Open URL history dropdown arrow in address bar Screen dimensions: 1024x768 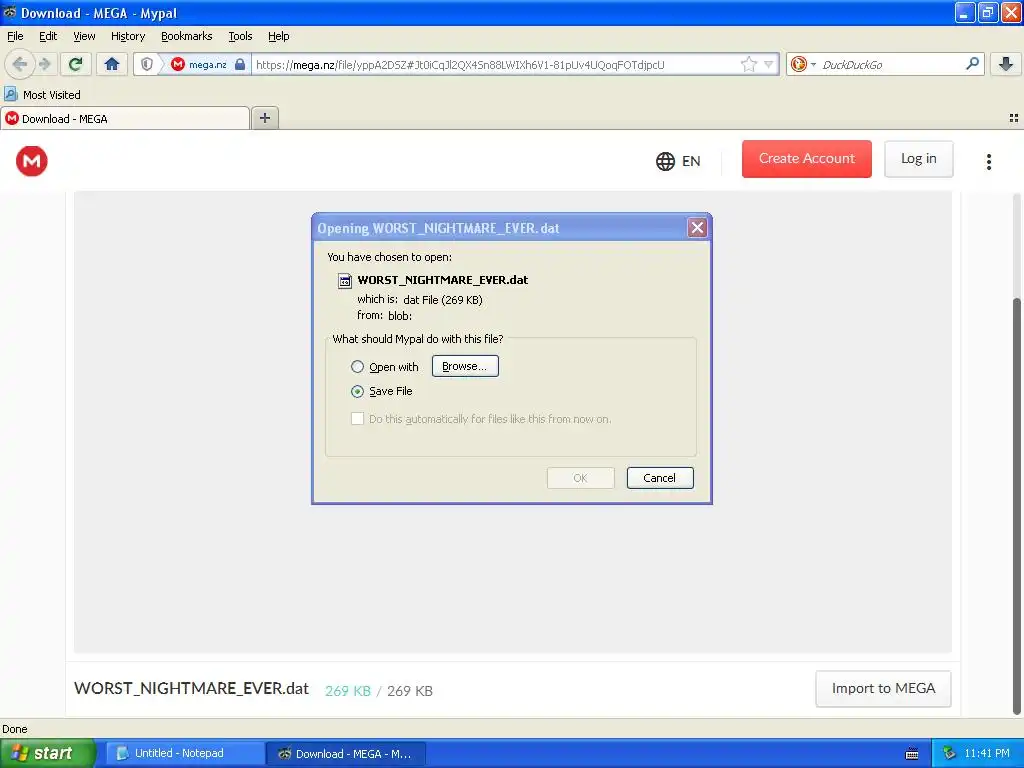pyautogui.click(x=769, y=64)
